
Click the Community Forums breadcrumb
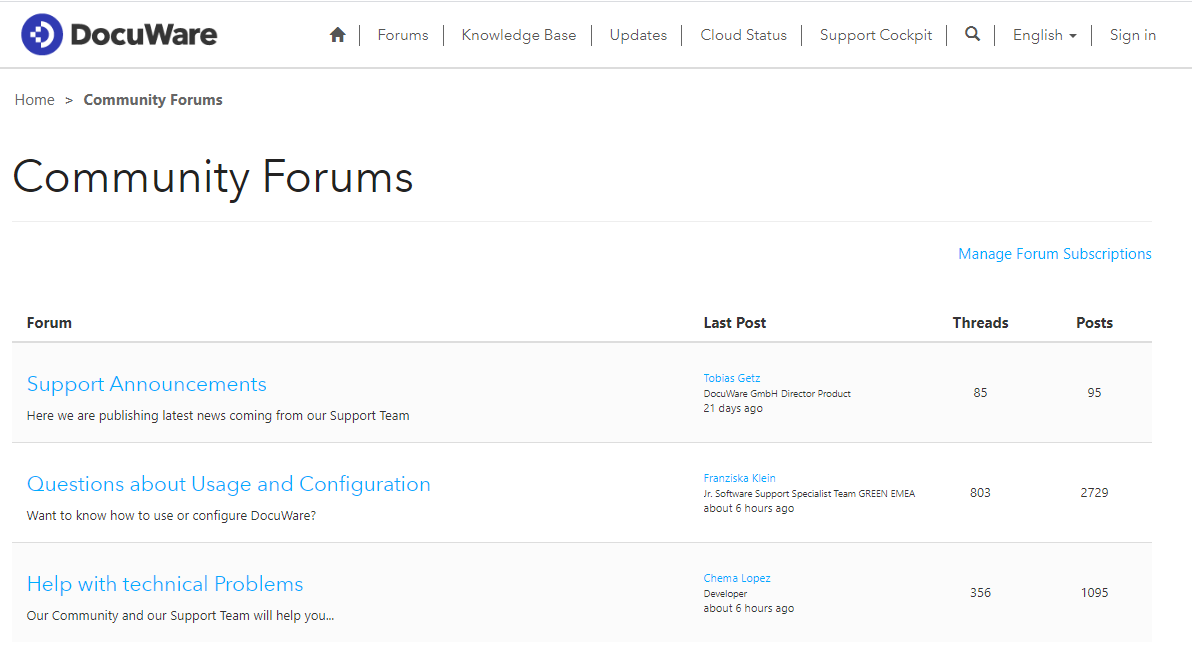click(x=153, y=100)
